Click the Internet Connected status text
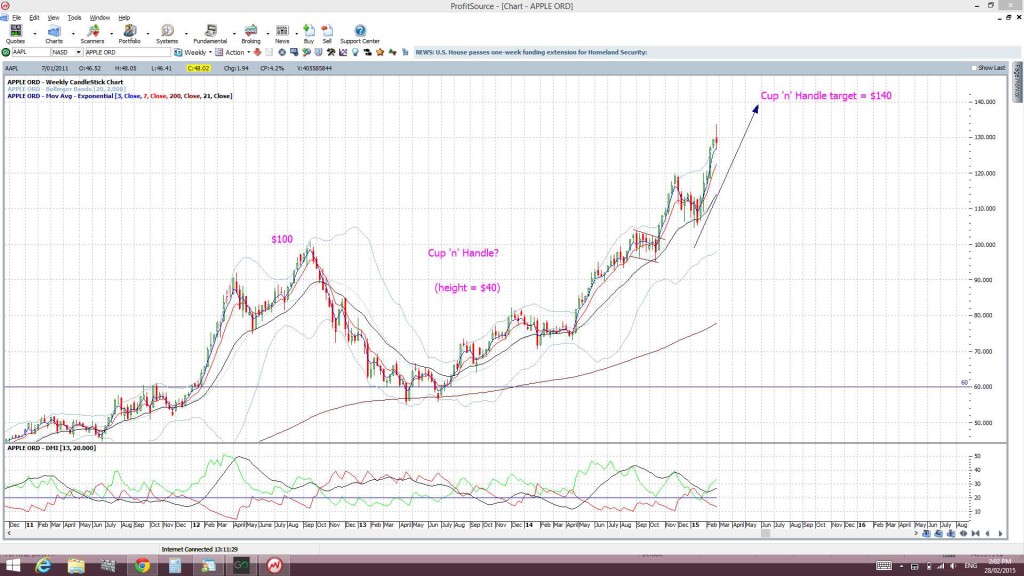 (x=200, y=550)
